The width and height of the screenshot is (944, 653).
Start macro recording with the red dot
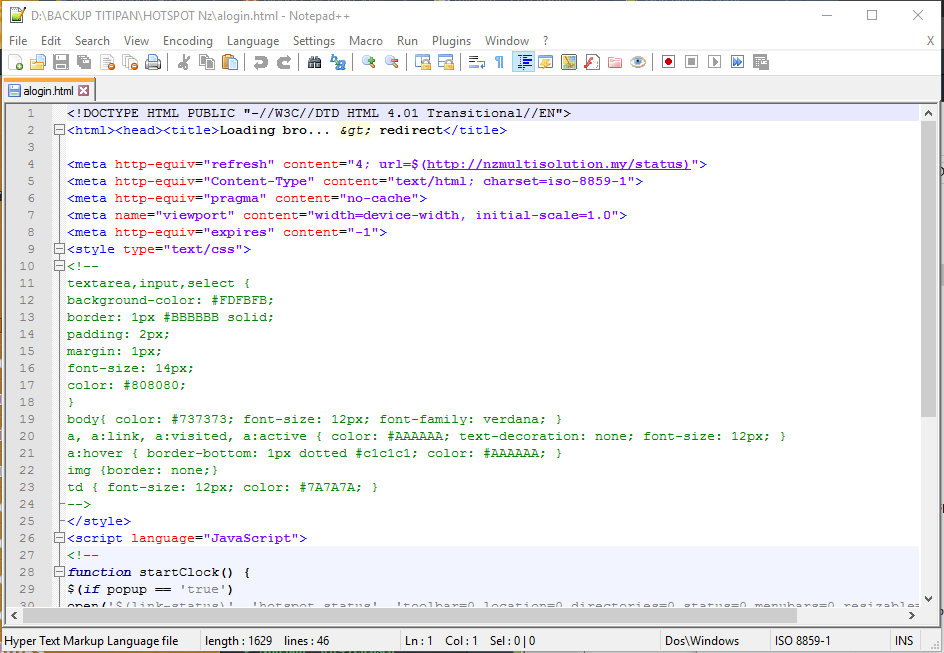coord(668,62)
